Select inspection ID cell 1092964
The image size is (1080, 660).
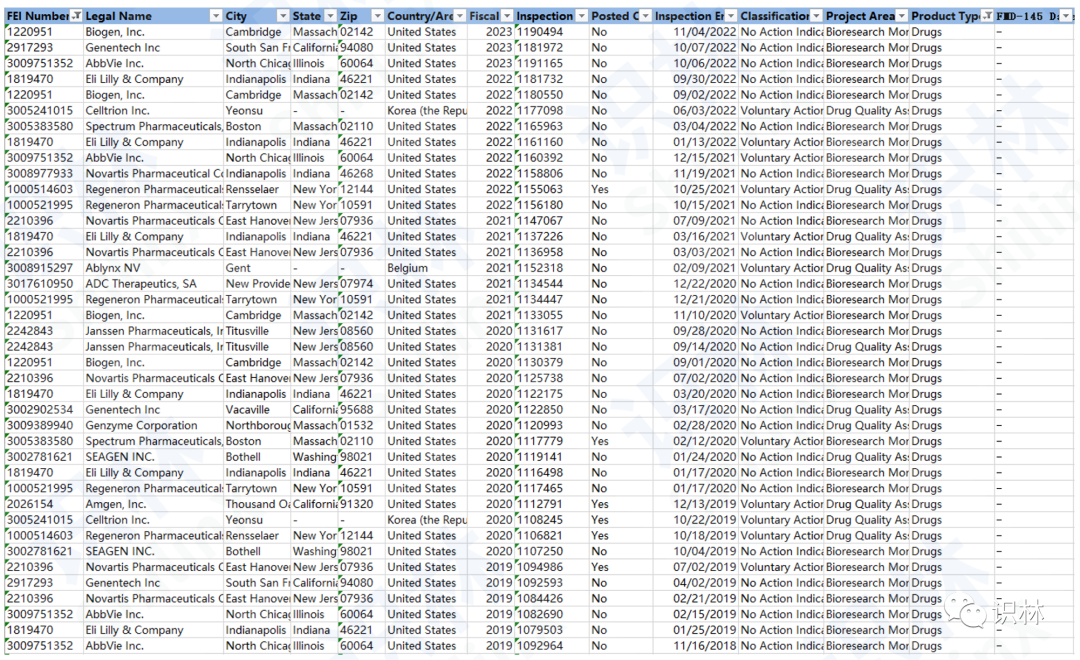tap(552, 646)
